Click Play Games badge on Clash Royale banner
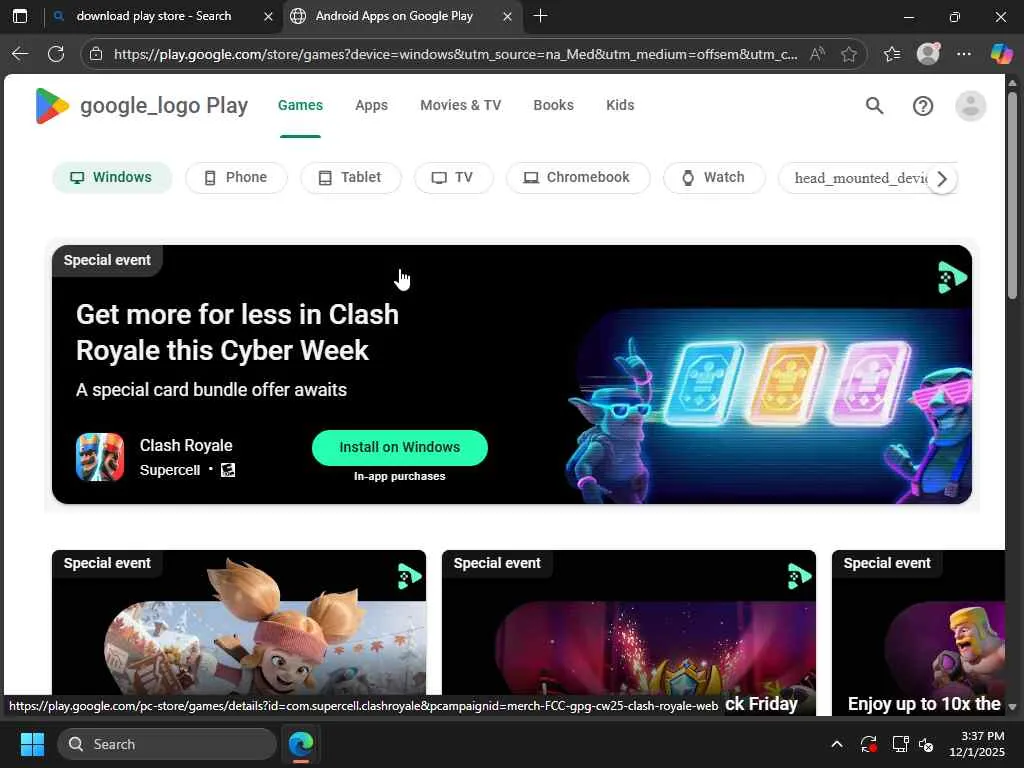1024x768 pixels. [952, 278]
